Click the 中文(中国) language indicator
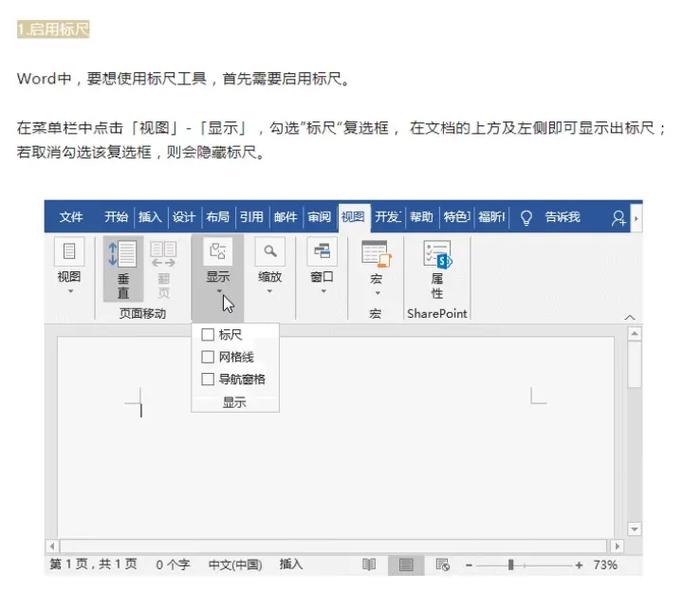The image size is (683, 593). click(236, 565)
